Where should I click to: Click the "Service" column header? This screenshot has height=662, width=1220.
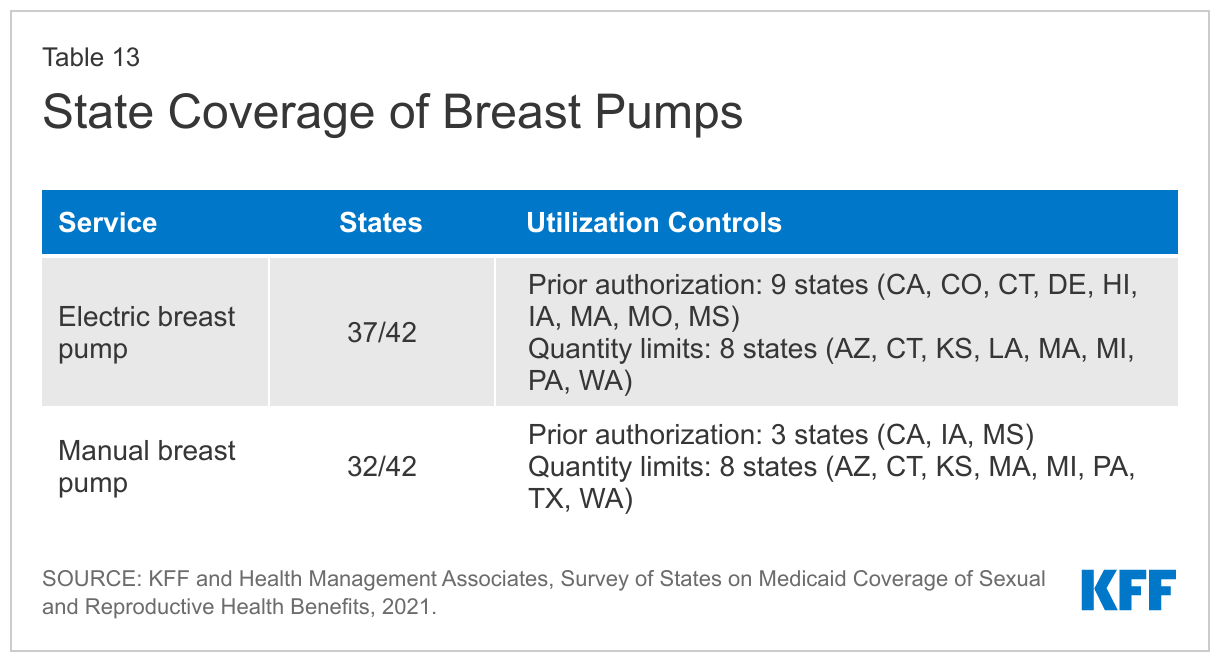pyautogui.click(x=108, y=222)
